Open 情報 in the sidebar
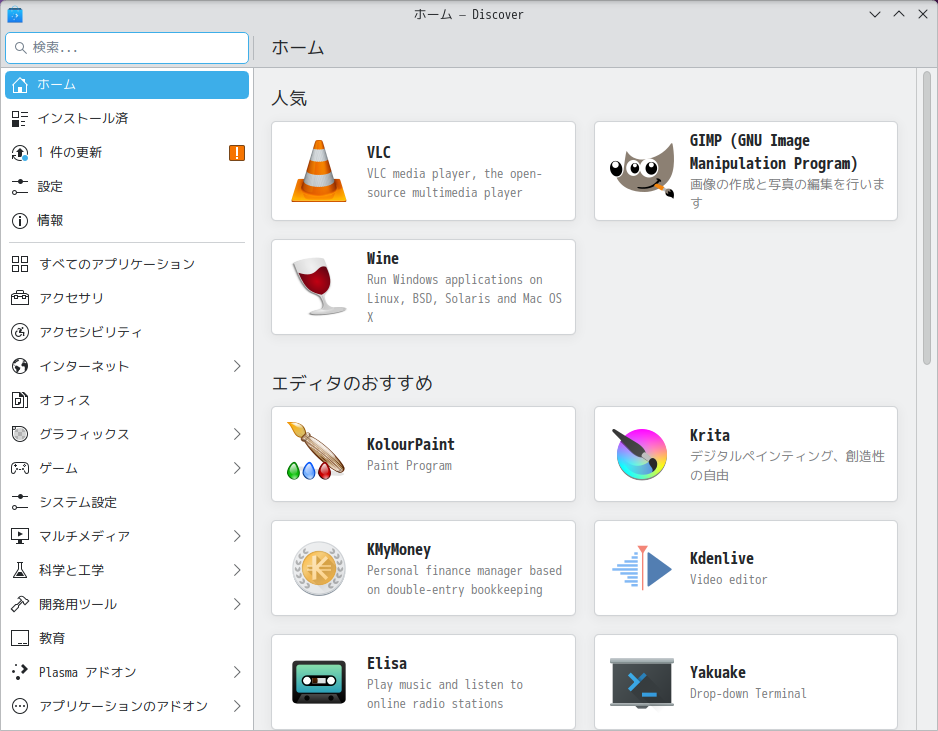This screenshot has width=938, height=731. 127,221
